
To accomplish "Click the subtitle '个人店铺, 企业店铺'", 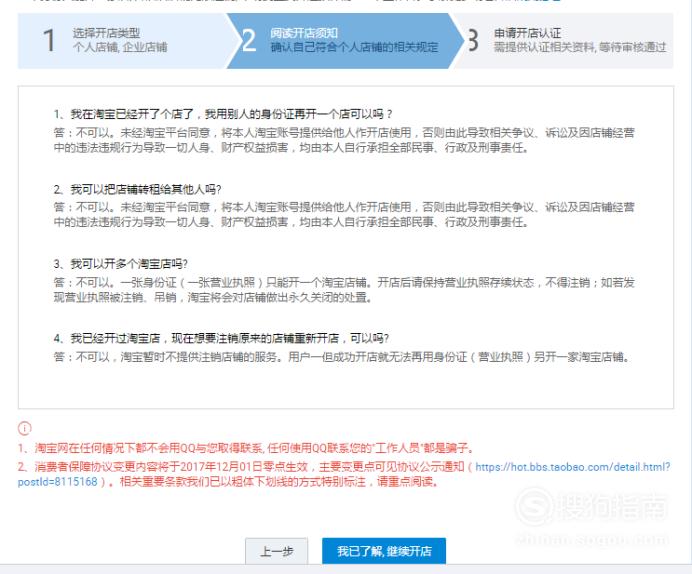I will (x=120, y=47).
